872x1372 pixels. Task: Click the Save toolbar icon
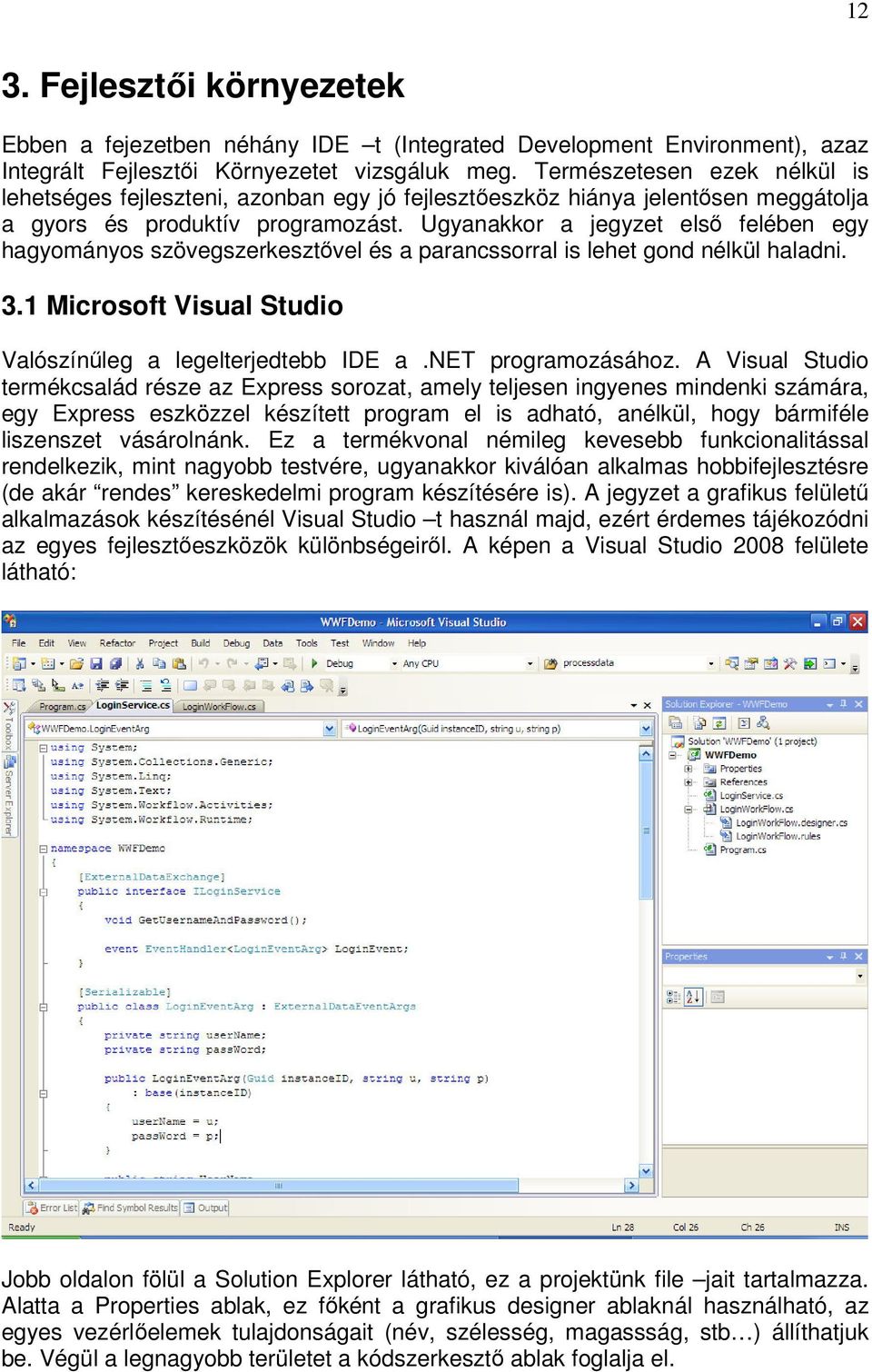(95, 663)
